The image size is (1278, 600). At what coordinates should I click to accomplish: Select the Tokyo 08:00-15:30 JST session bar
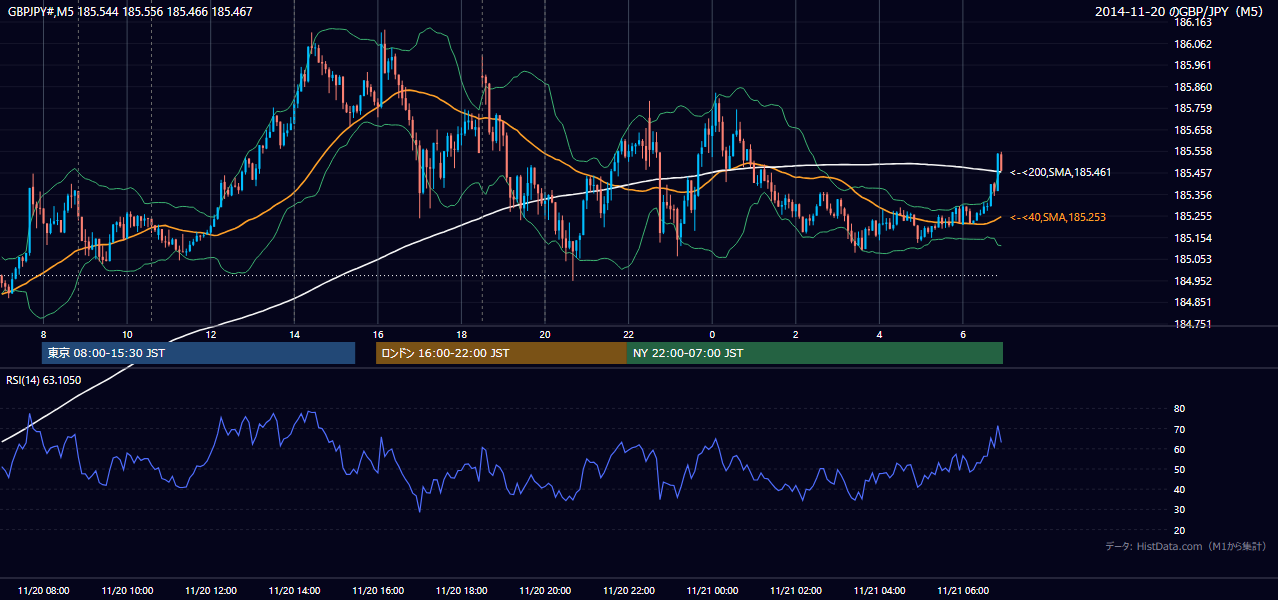coord(199,353)
